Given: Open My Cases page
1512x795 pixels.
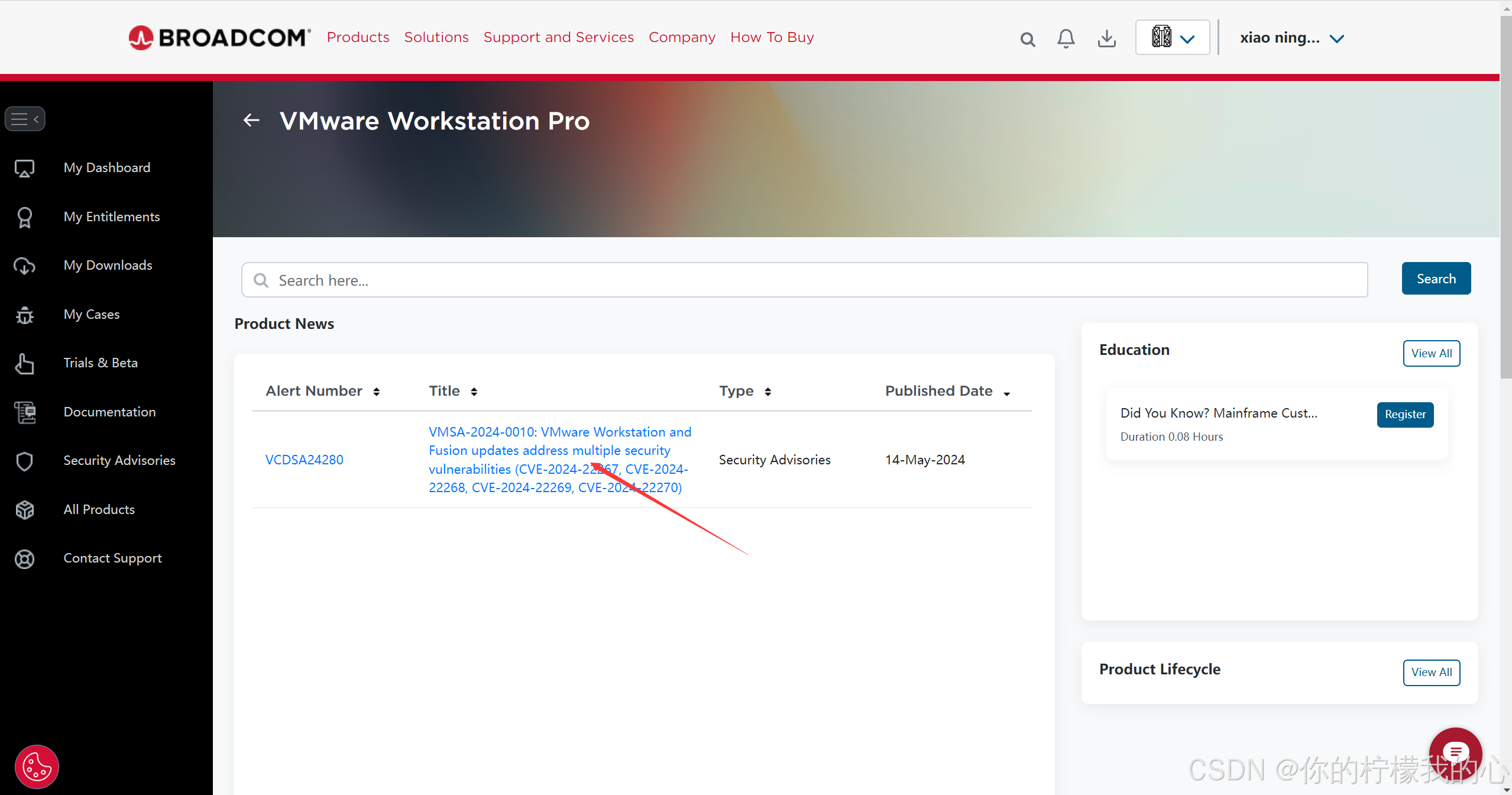Looking at the screenshot, I should click(92, 314).
